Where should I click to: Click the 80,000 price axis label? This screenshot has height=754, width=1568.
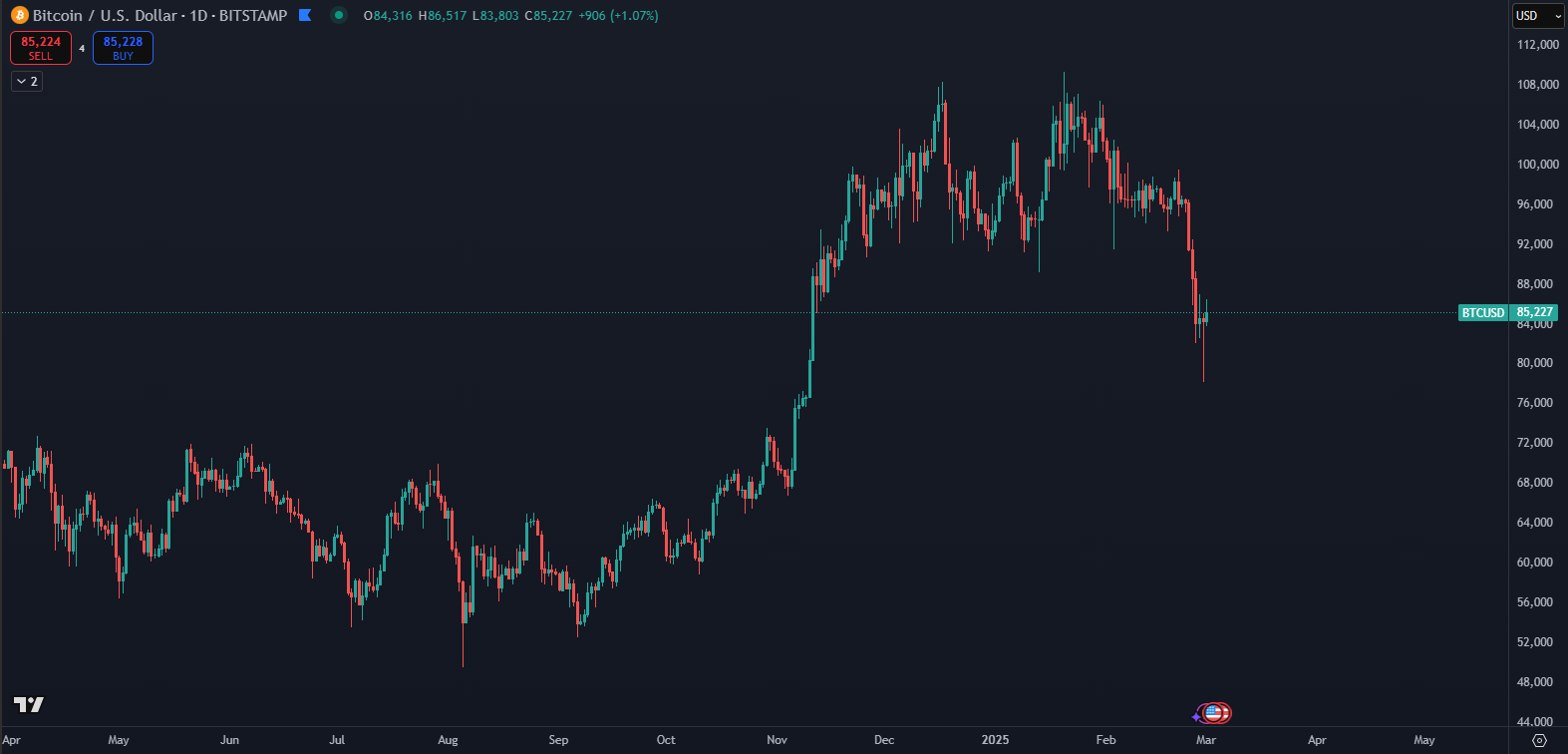1537,363
